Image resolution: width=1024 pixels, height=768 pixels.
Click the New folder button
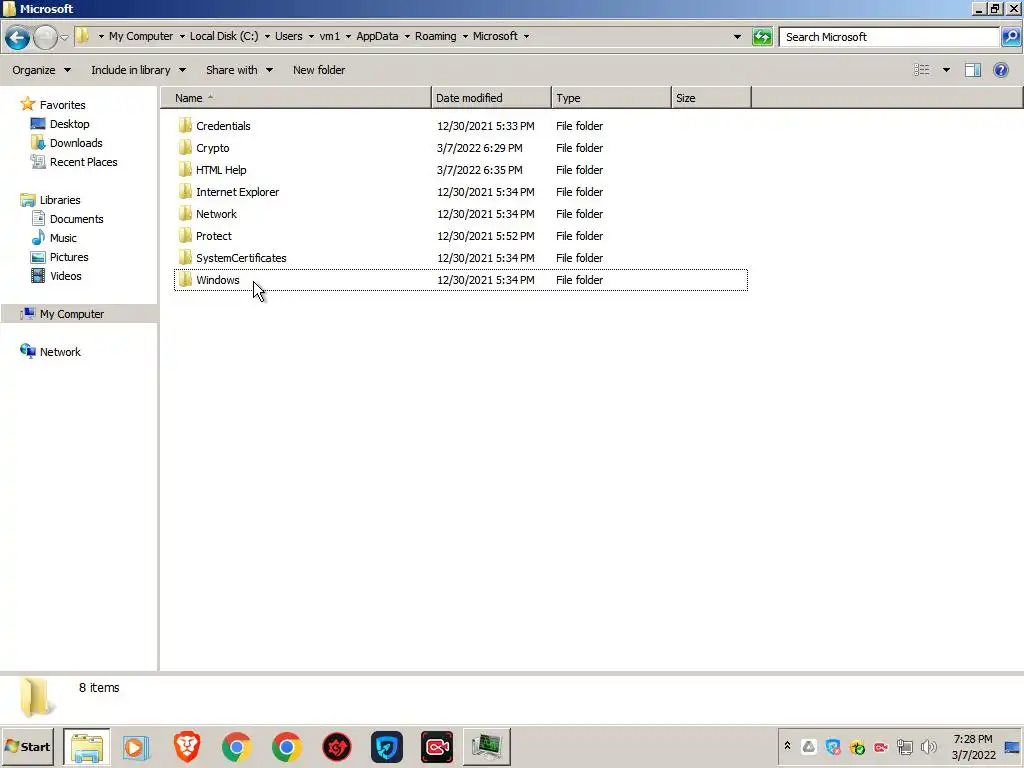coord(319,70)
